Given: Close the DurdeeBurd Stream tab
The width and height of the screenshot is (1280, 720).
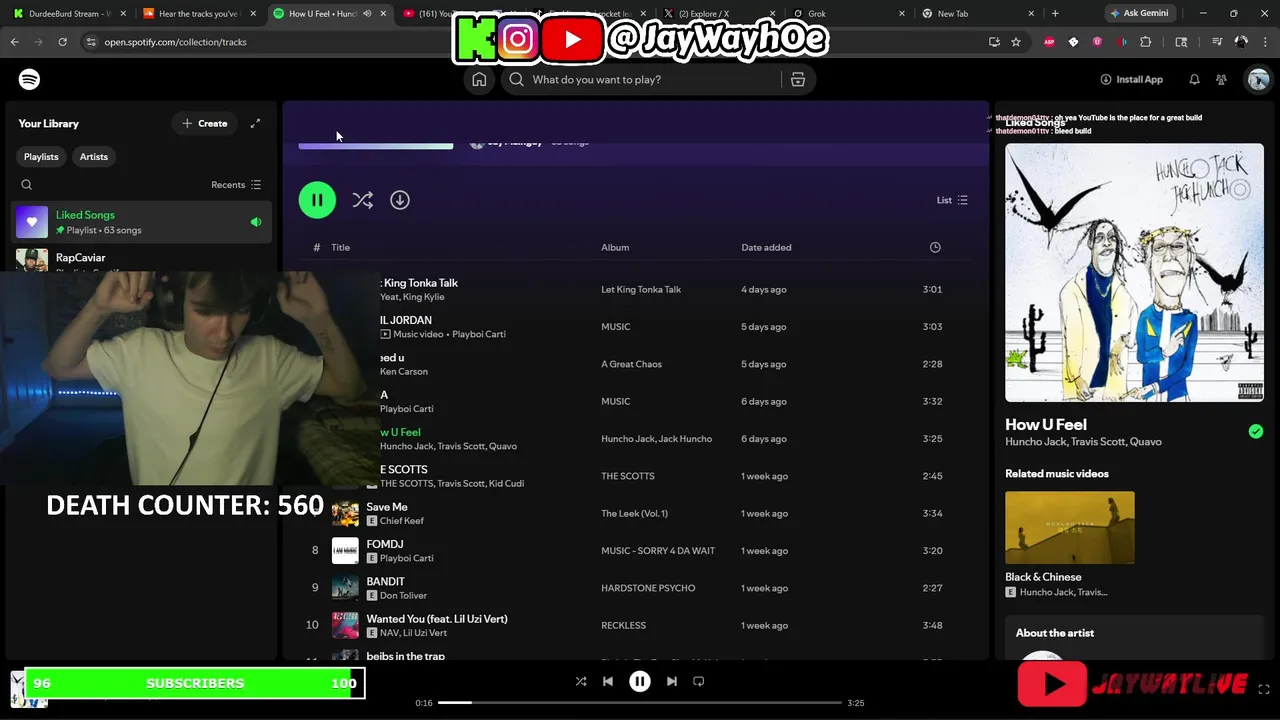Looking at the screenshot, I should (122, 14).
